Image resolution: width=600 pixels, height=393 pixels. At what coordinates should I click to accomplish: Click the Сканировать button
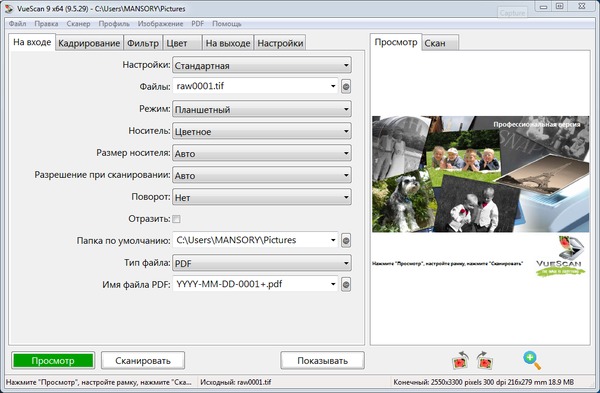[143, 360]
